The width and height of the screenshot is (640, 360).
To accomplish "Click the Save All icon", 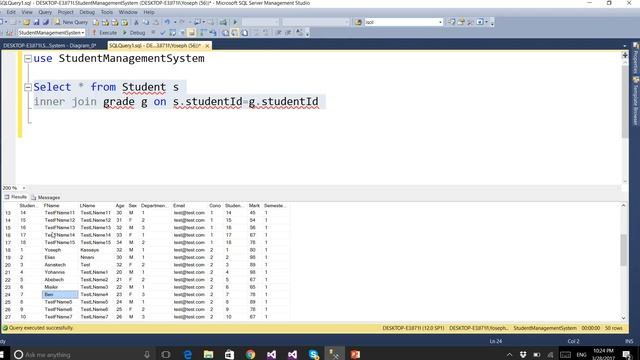I will (x=46, y=22).
